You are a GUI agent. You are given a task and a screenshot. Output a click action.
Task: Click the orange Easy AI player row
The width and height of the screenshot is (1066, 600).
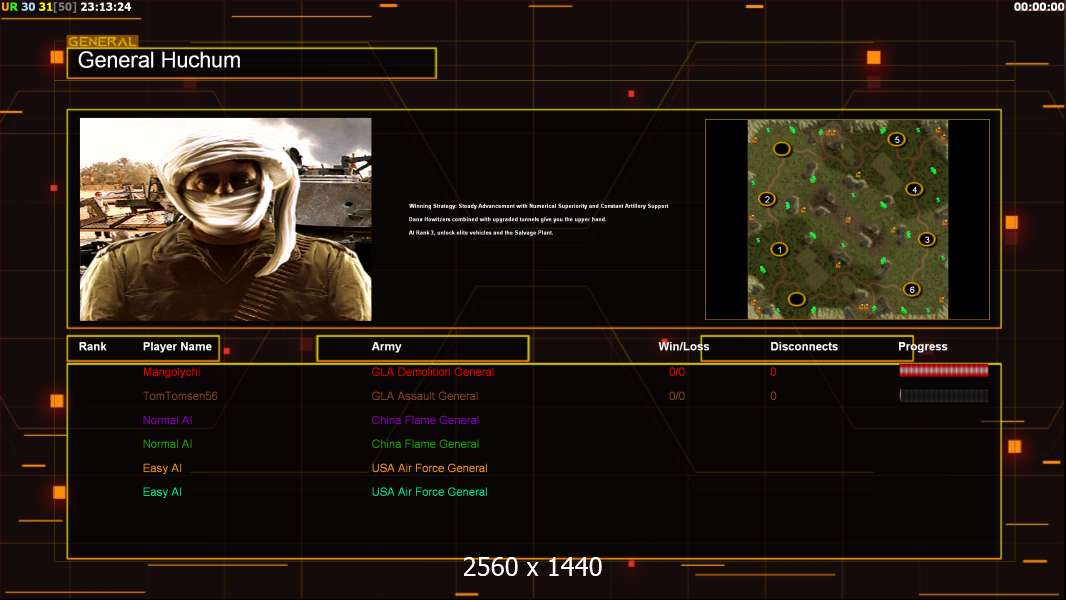coord(162,468)
